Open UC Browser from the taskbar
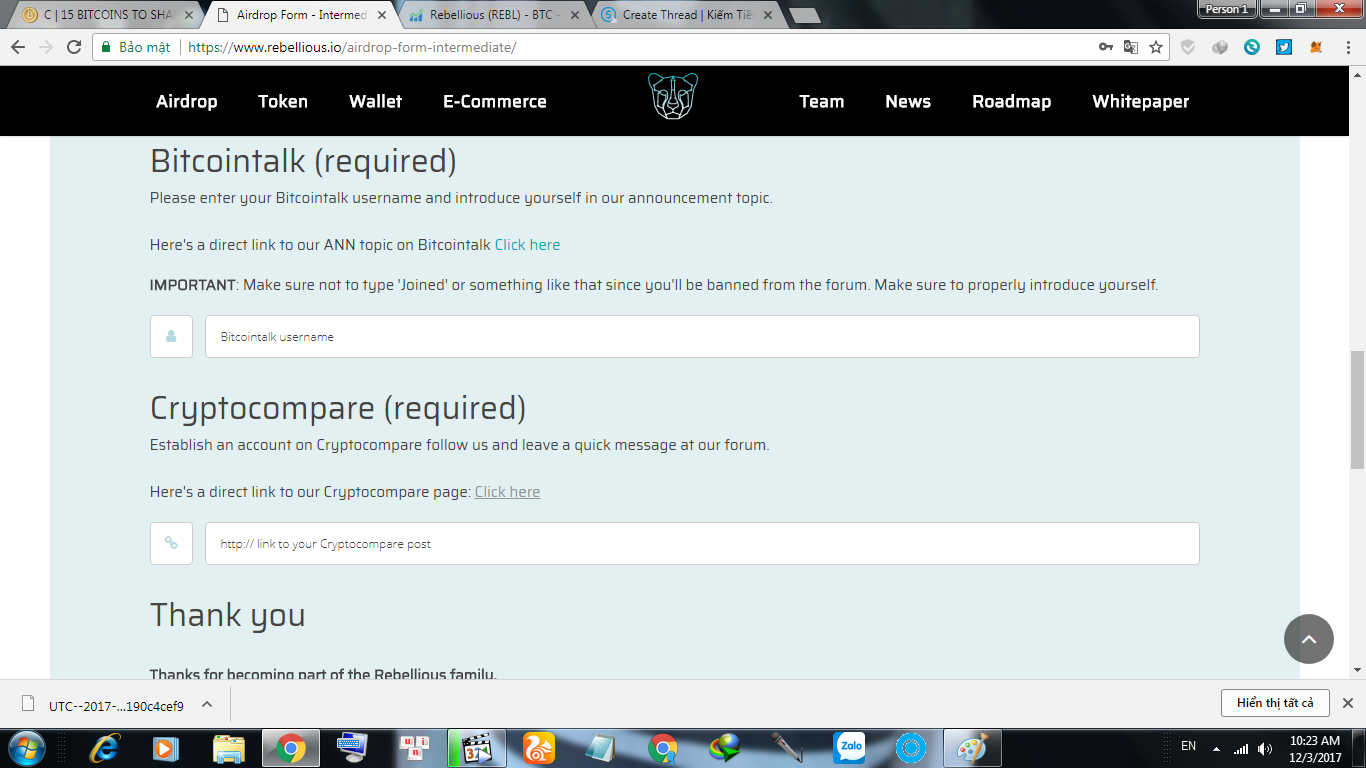The height and width of the screenshot is (768, 1366). 539,748
